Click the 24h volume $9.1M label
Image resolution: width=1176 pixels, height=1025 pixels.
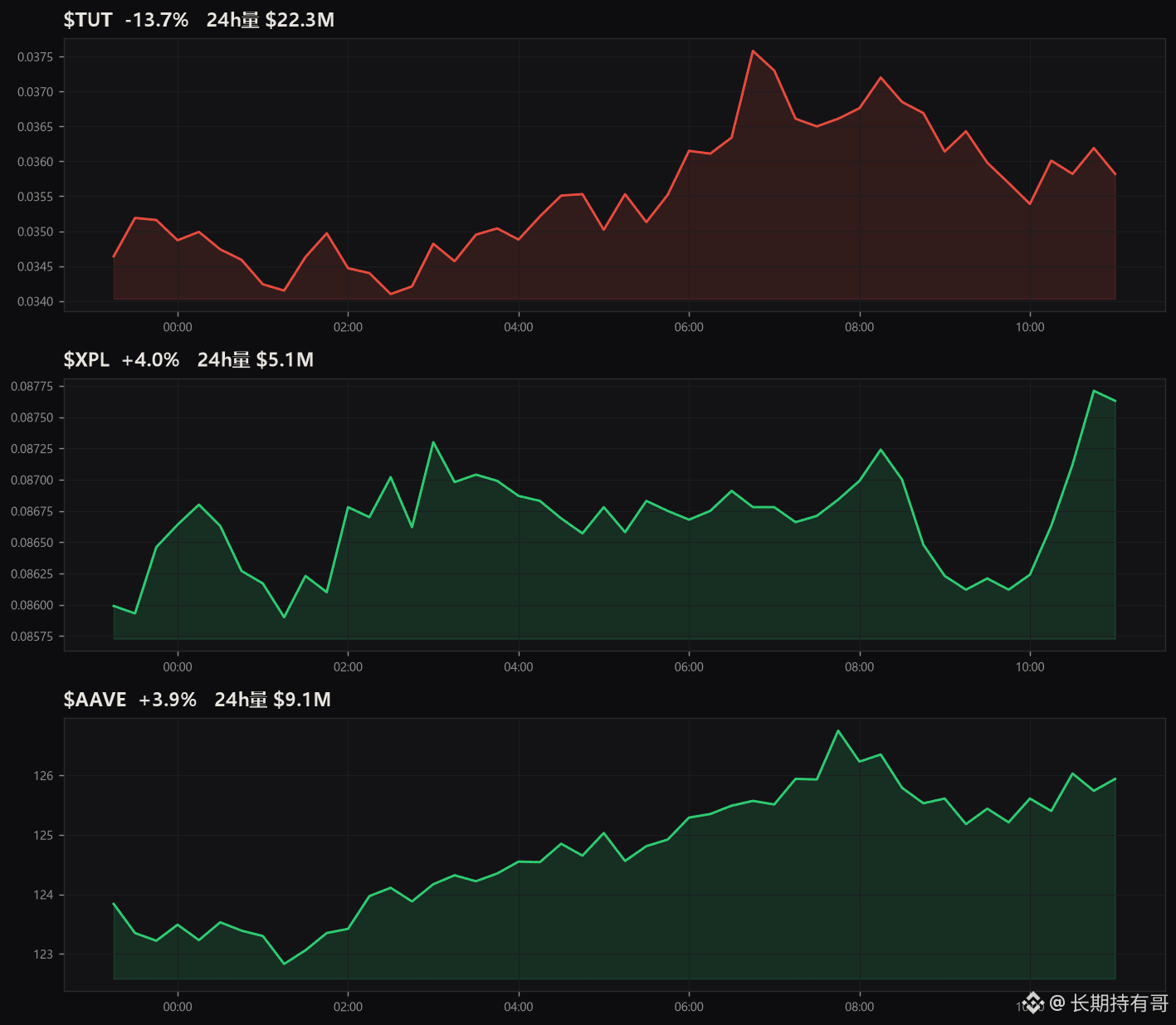(273, 700)
